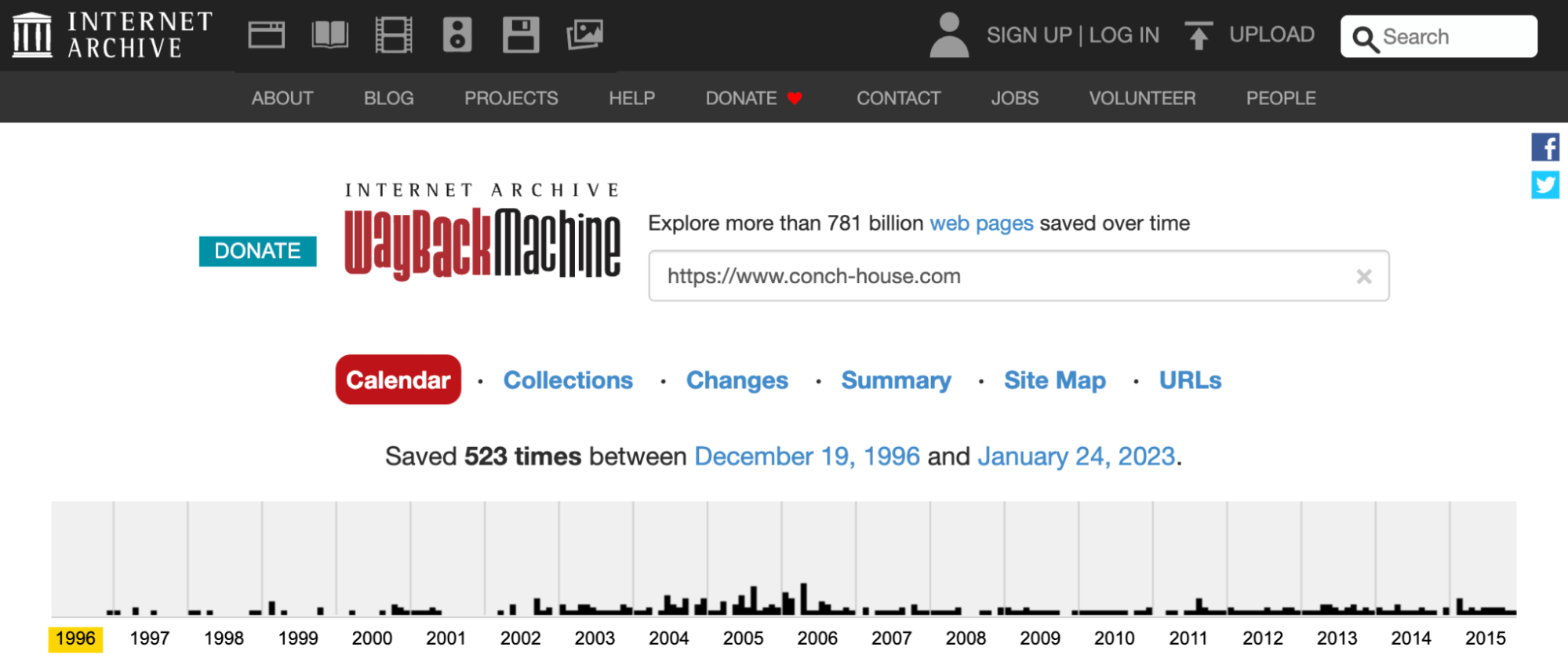The width and height of the screenshot is (1568, 669).
Task: Switch to the Changes tab
Action: click(x=737, y=380)
